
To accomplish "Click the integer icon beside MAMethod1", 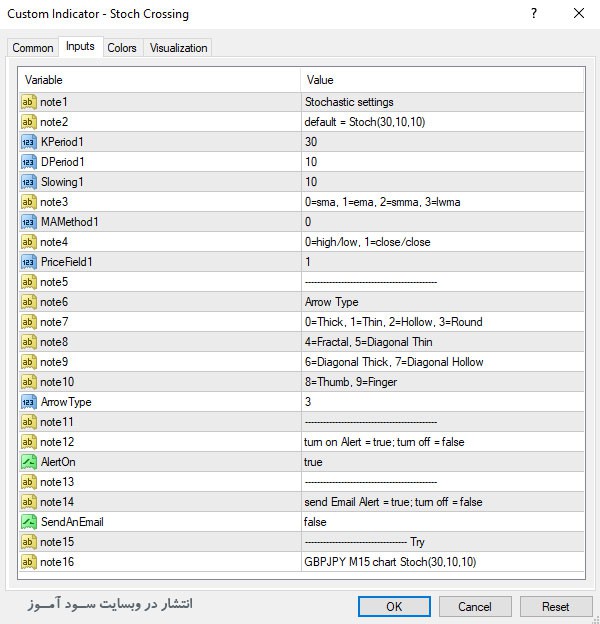I will point(28,222).
